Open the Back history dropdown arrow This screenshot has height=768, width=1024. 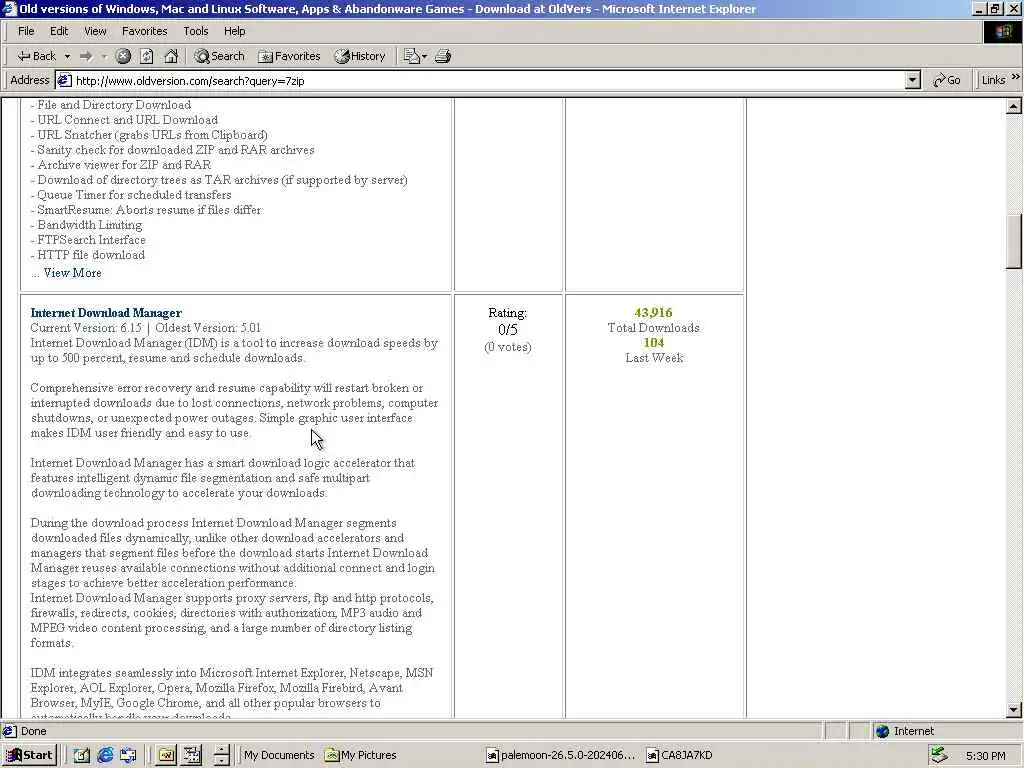(x=67, y=56)
